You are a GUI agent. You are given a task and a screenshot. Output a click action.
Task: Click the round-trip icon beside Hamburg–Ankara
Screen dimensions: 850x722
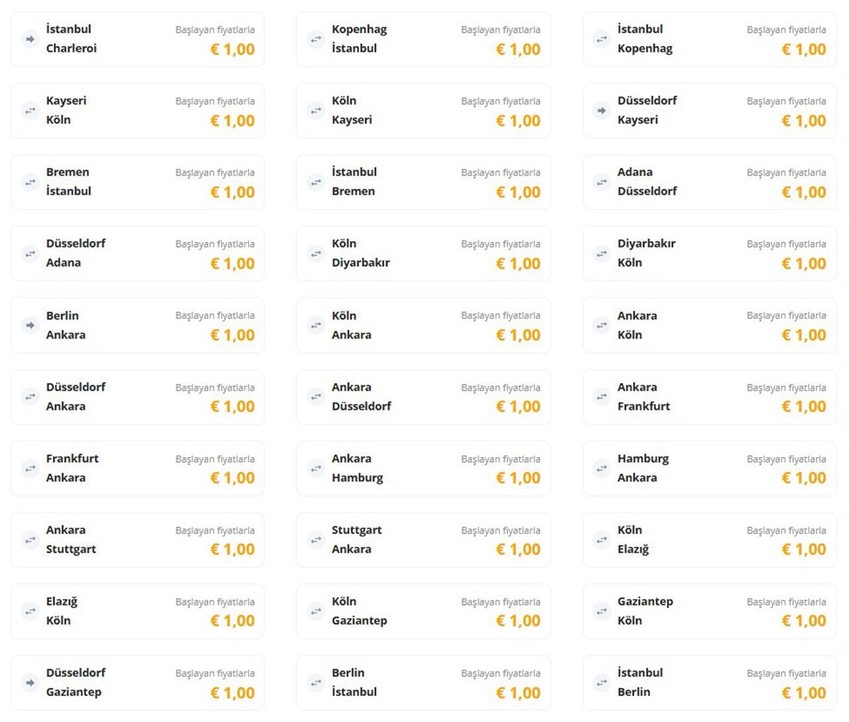coord(601,468)
